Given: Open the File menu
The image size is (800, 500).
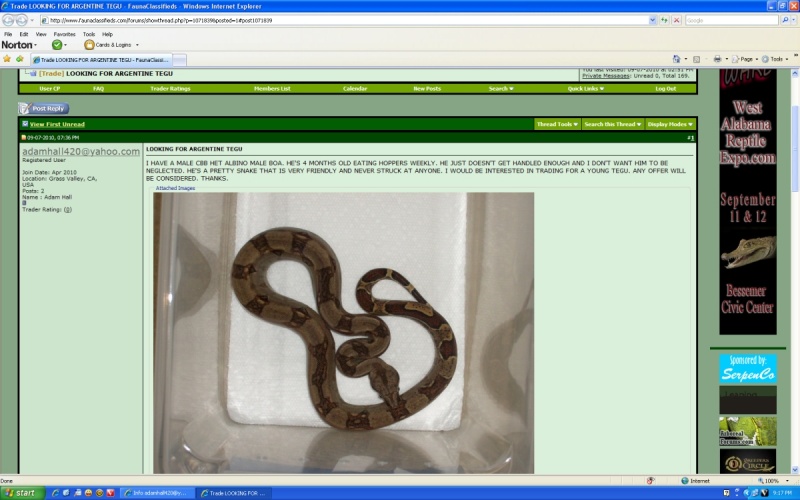Looking at the screenshot, I should coord(8,34).
